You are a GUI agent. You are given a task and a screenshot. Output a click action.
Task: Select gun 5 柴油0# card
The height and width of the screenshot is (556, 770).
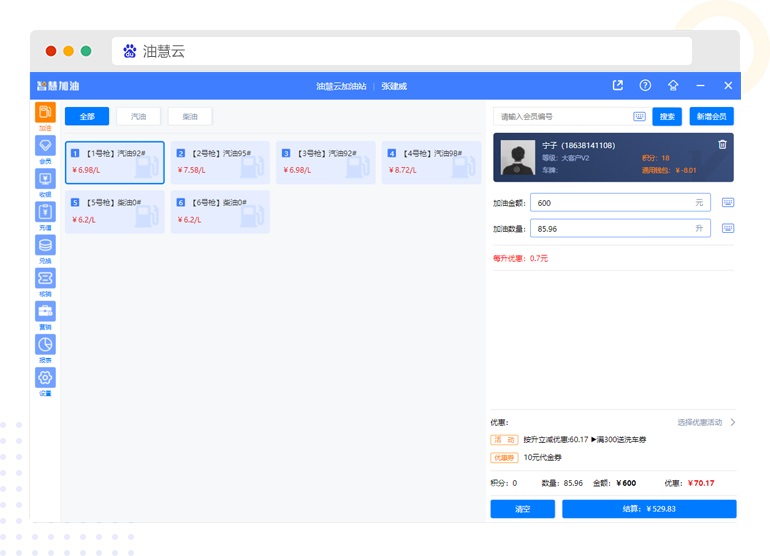[x=115, y=212]
